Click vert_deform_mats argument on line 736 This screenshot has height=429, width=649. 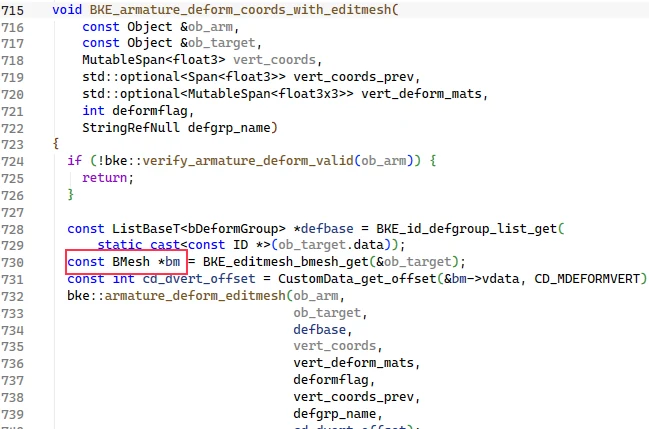click(x=353, y=363)
